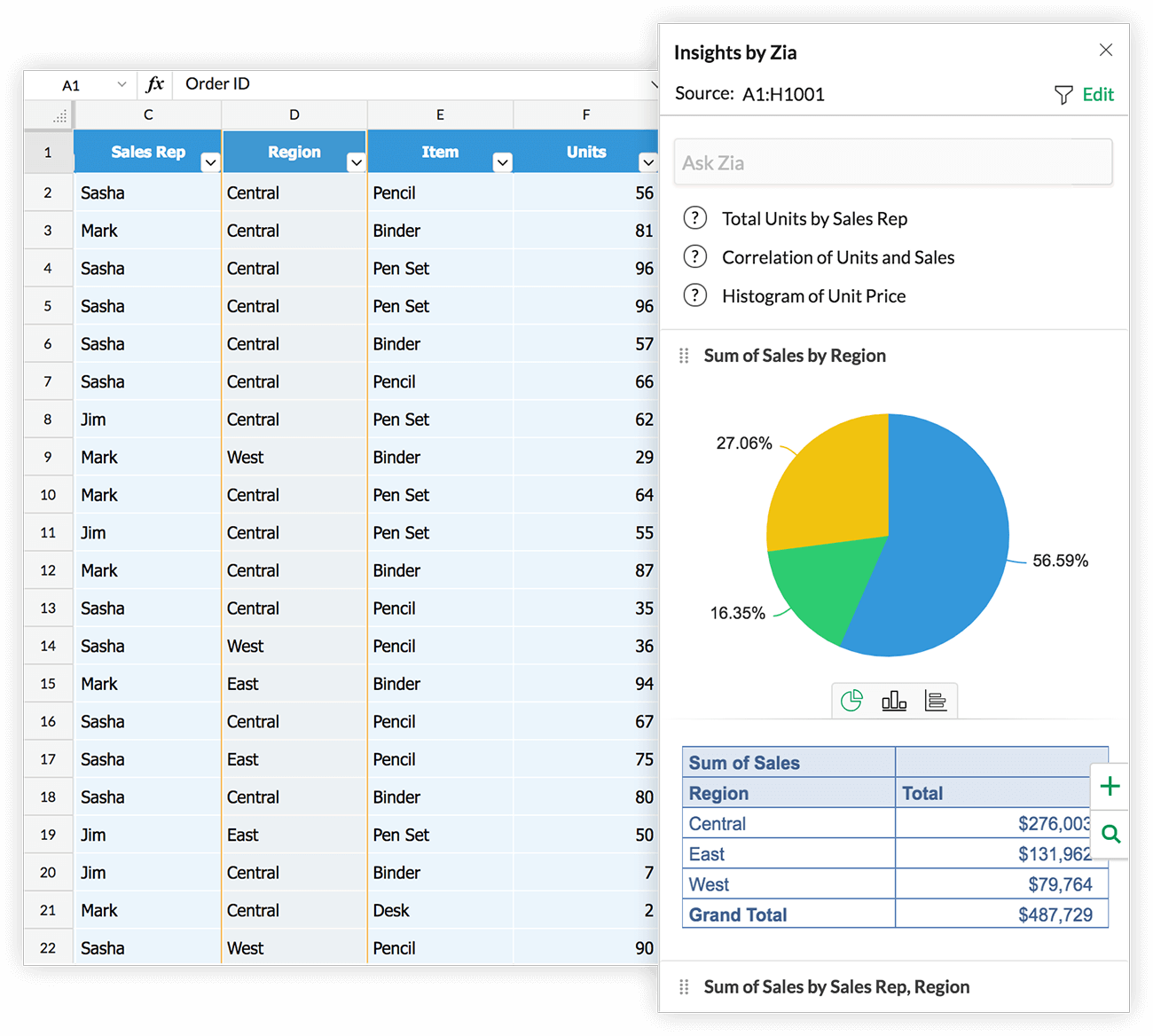The width and height of the screenshot is (1153, 1036).
Task: Select row 22 header
Action: (49, 948)
